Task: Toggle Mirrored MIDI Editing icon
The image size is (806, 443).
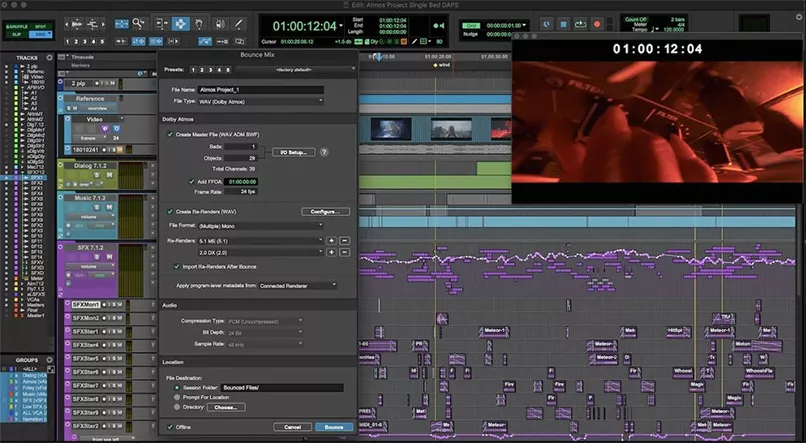Action: [x=223, y=41]
